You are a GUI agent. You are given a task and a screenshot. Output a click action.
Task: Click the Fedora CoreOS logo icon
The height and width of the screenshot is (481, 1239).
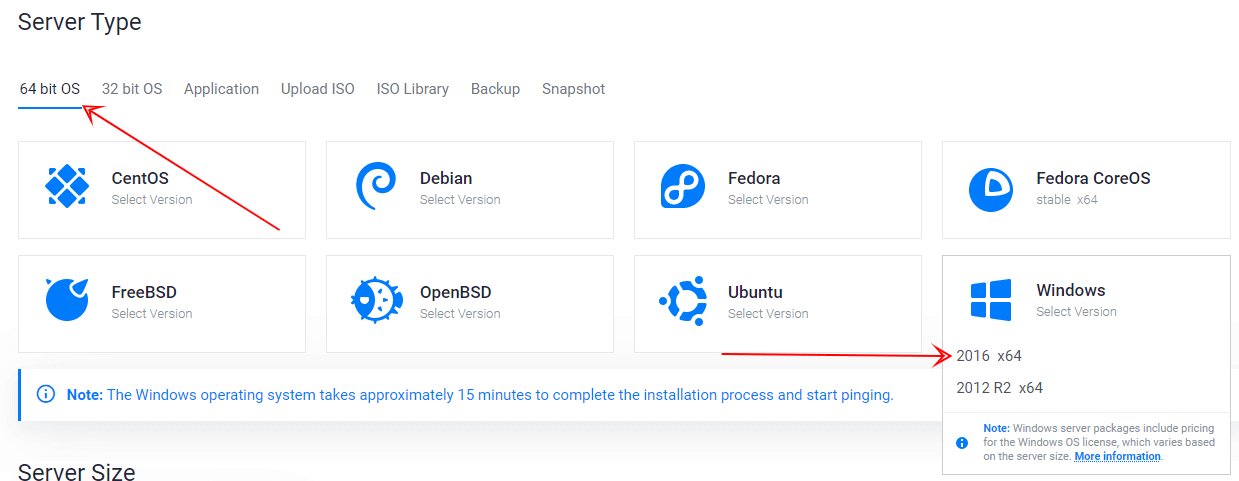[x=991, y=189]
